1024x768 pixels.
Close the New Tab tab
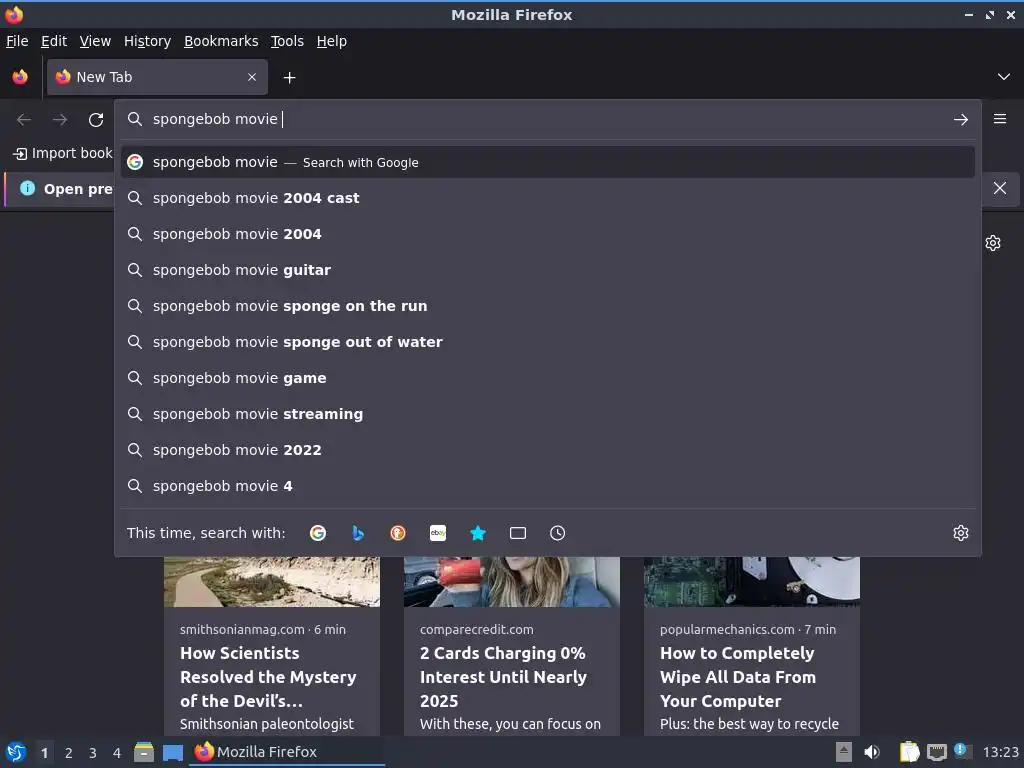click(x=252, y=77)
